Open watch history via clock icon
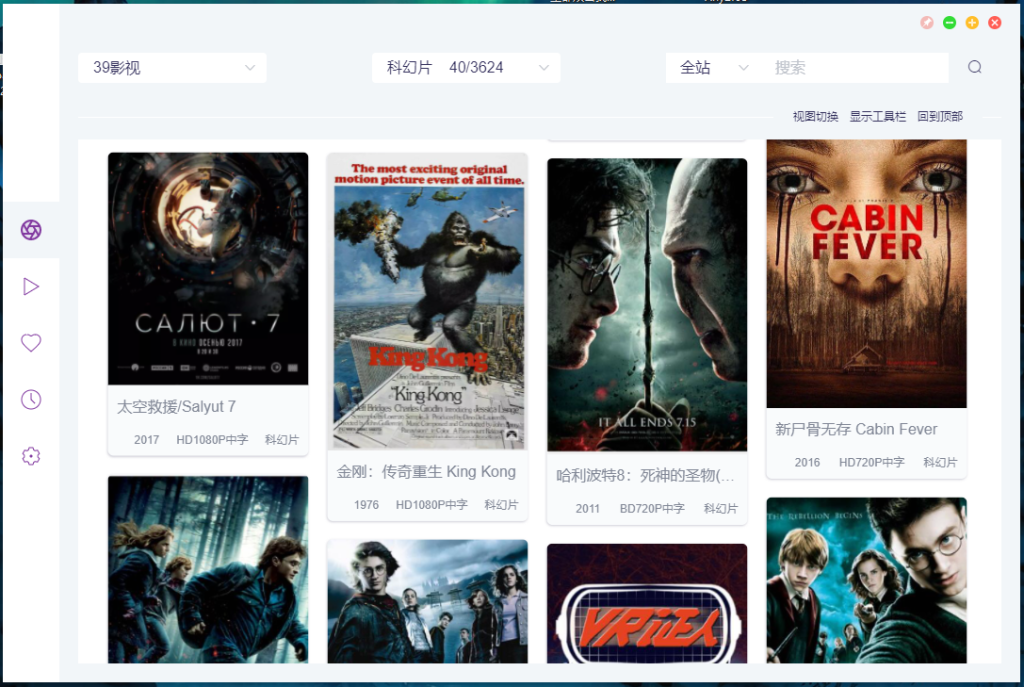Screen dimensions: 1024x687 [x=31, y=400]
